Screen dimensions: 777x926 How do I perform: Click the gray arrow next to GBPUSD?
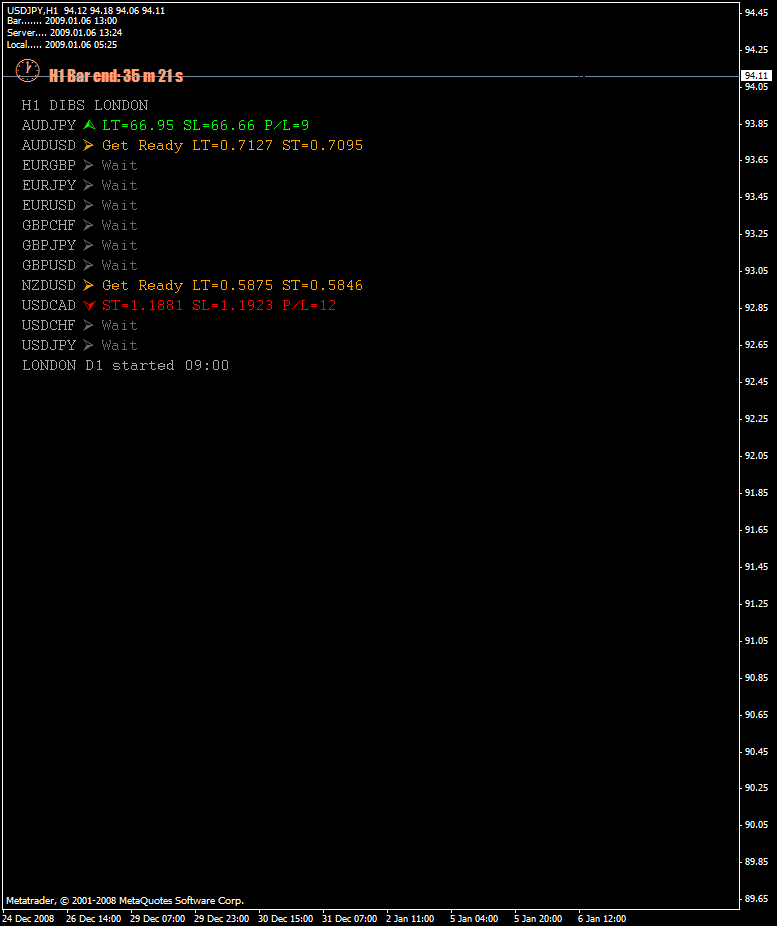(89, 265)
